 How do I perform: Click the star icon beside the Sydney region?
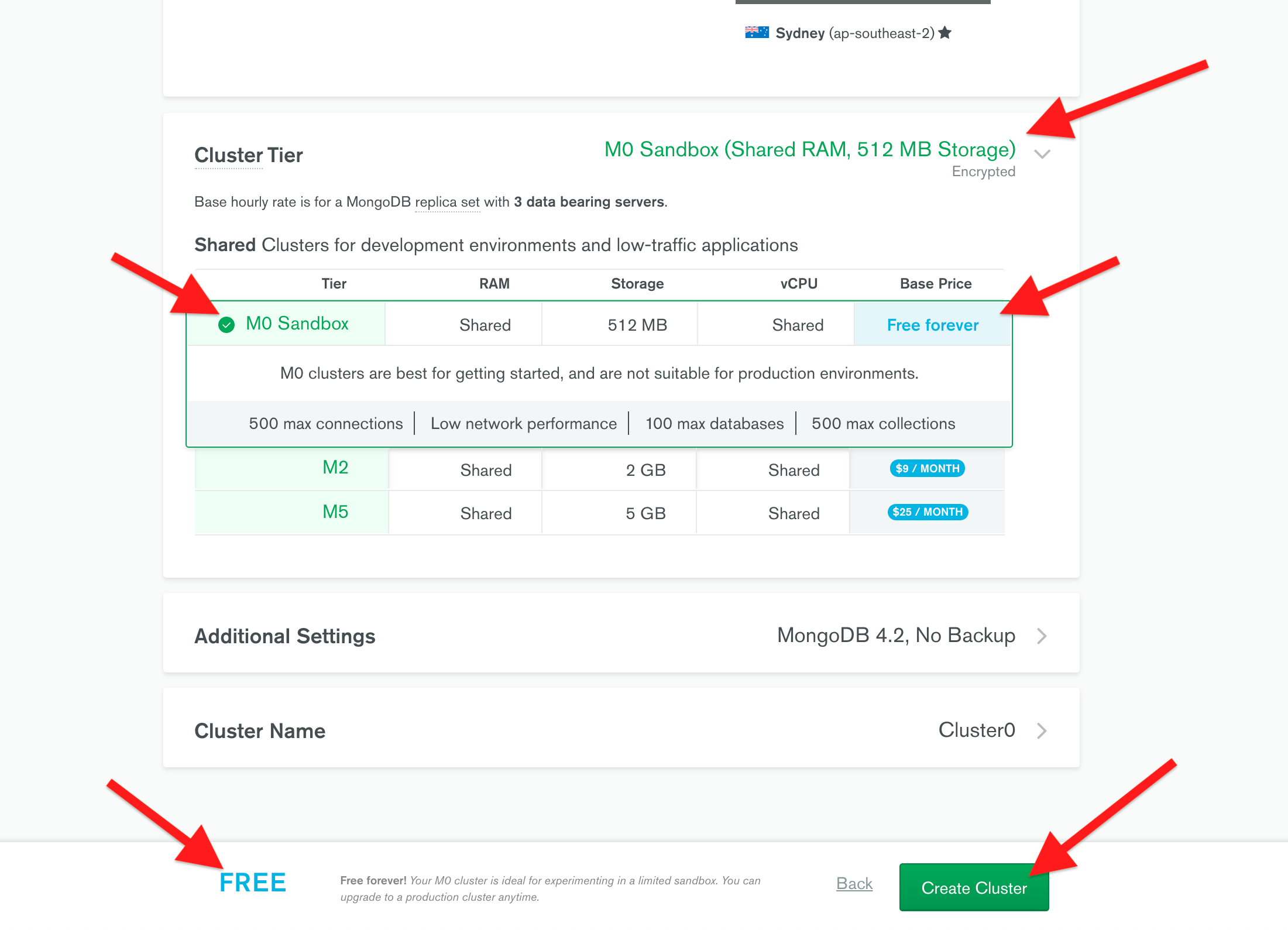pyautogui.click(x=944, y=33)
